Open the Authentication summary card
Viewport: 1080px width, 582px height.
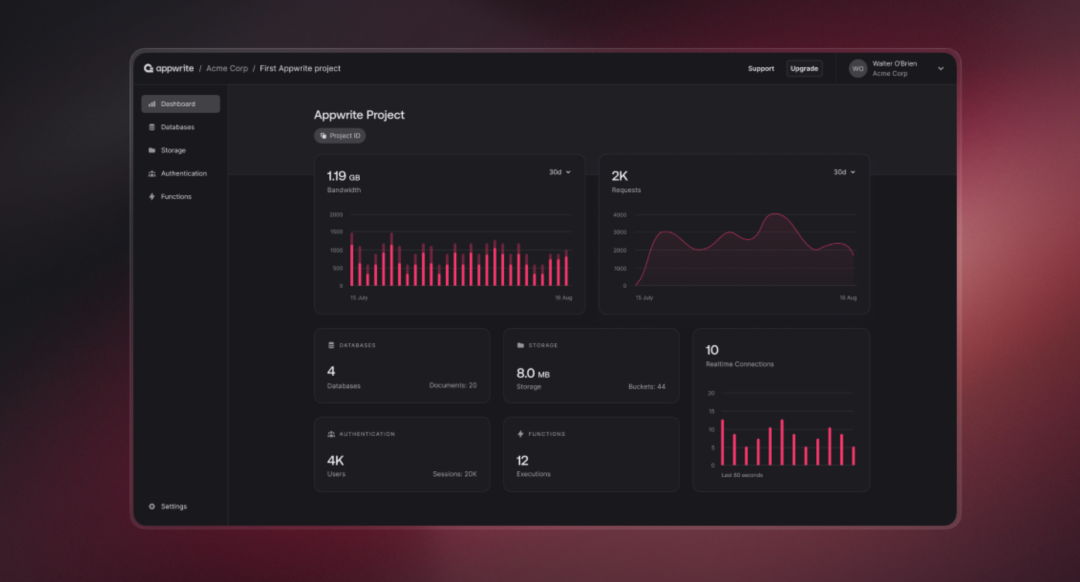click(x=402, y=454)
